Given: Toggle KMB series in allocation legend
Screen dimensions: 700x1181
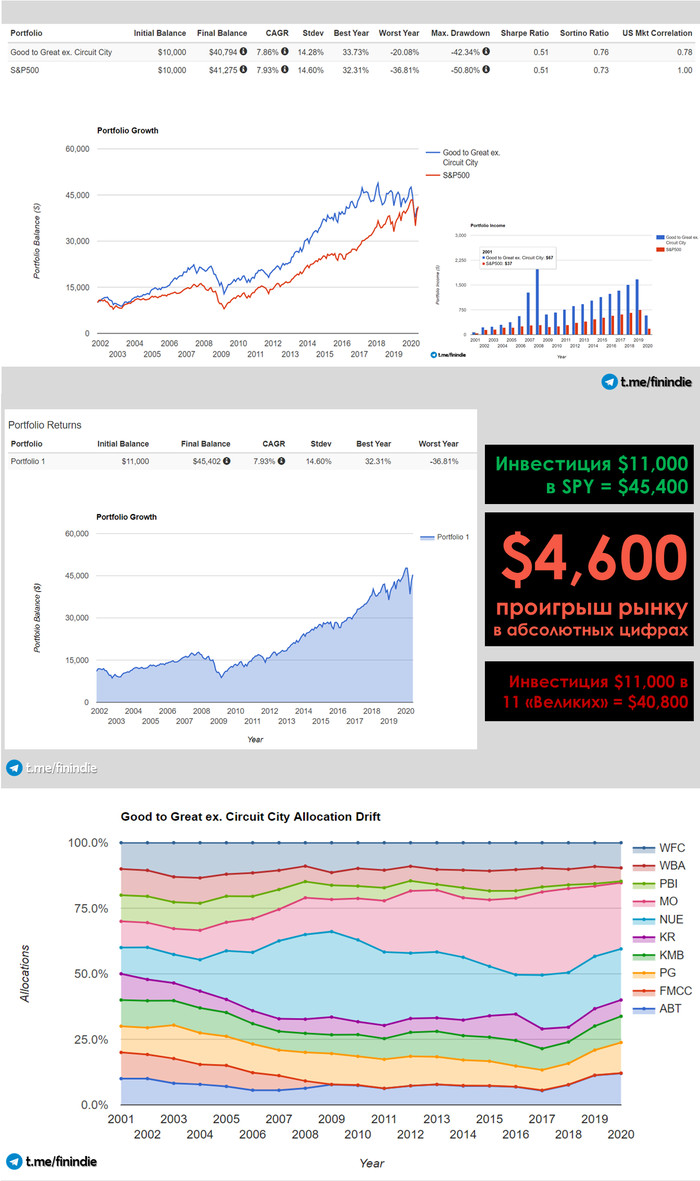Looking at the screenshot, I should (659, 955).
